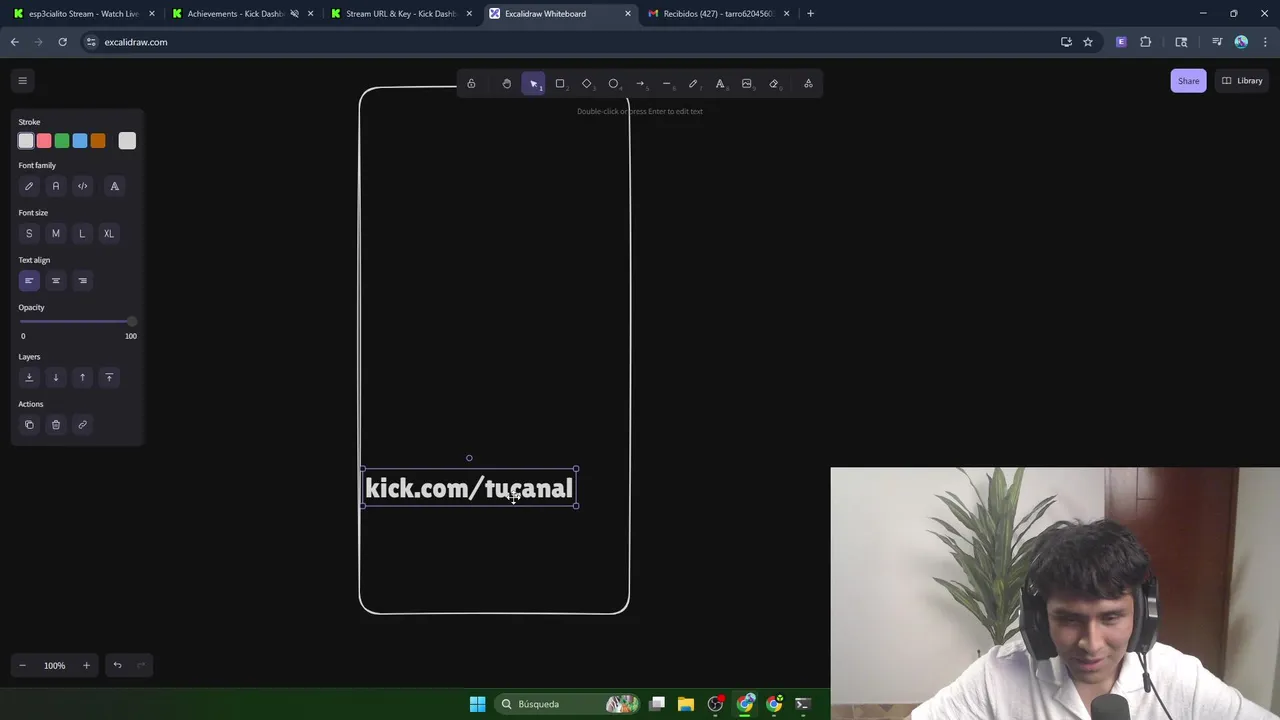
Task: Select the Rectangle shape tool
Action: [x=560, y=84]
